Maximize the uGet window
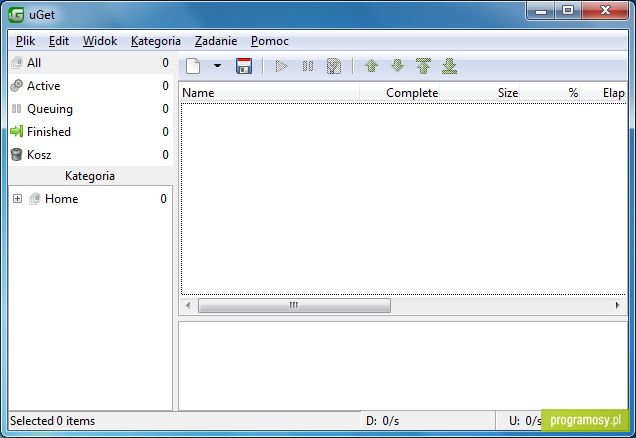Screen dimensions: 636x438 tap(568, 11)
